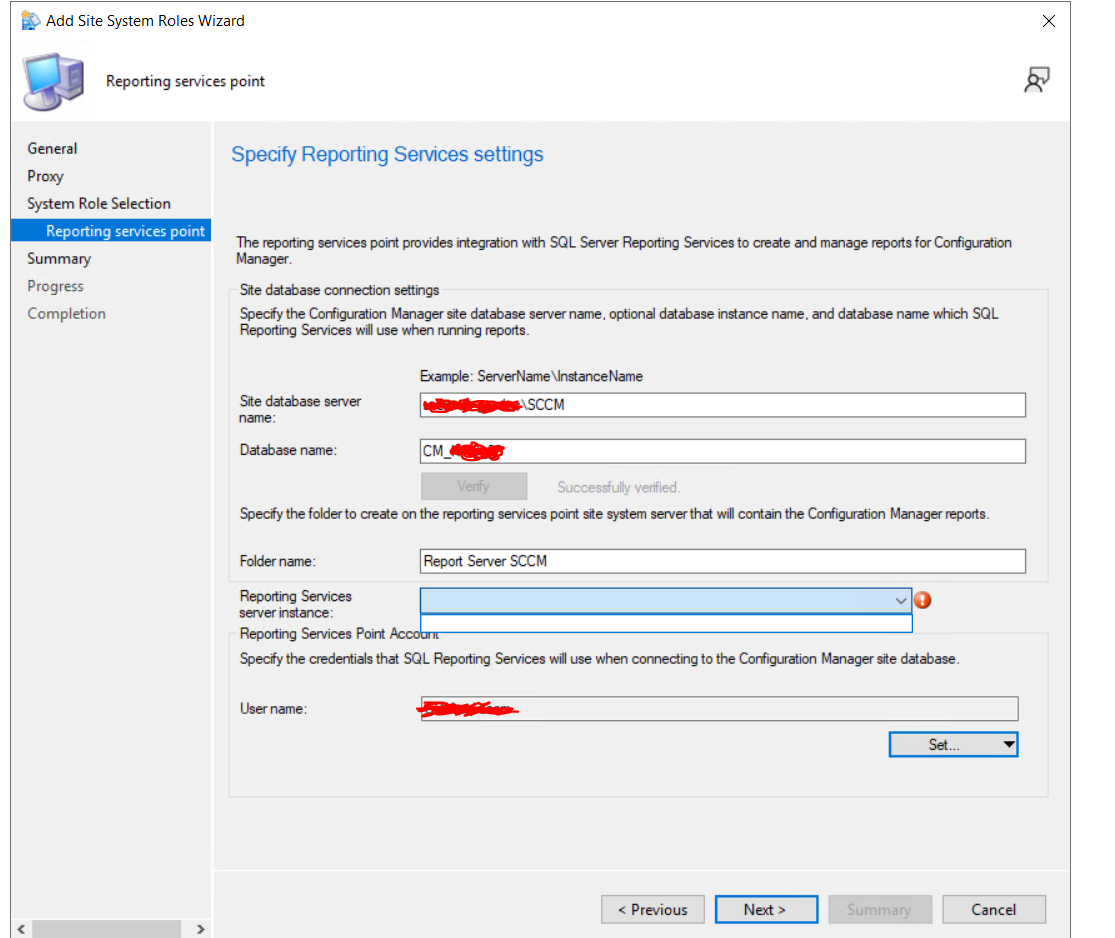Click the red error indicator beside the server instance dropdown

(923, 600)
